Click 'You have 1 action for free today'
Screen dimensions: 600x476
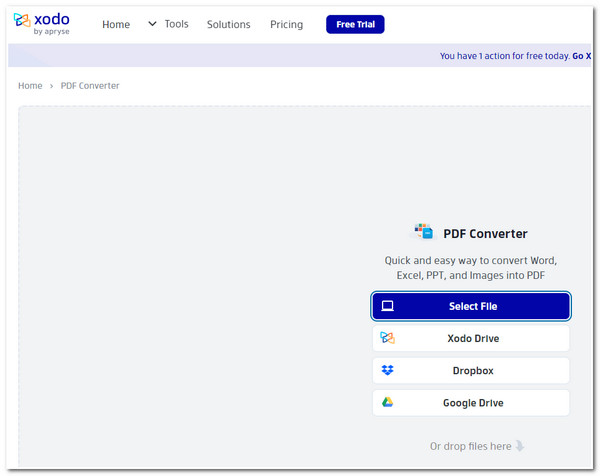(505, 56)
